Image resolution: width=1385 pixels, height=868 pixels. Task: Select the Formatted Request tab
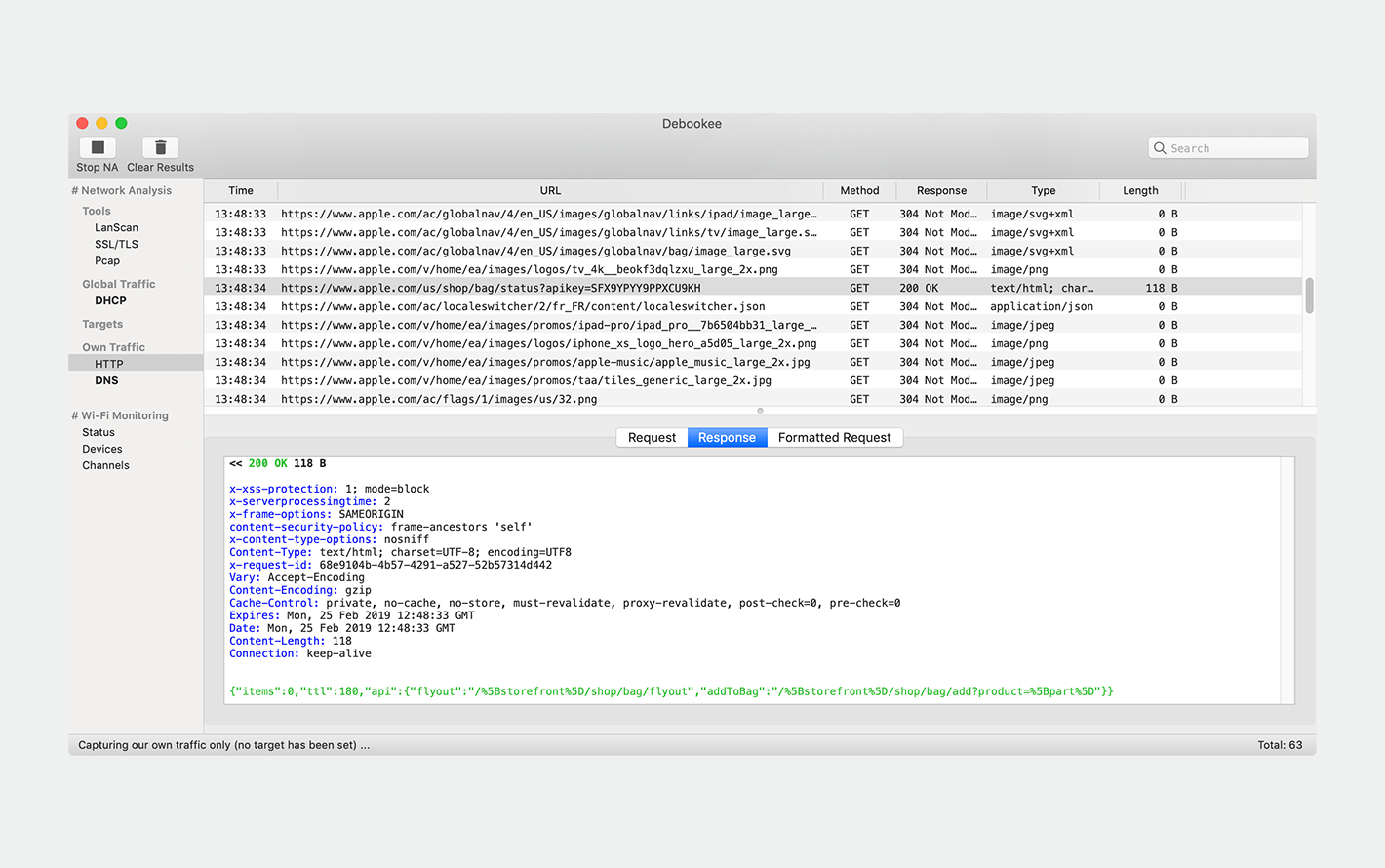point(834,438)
